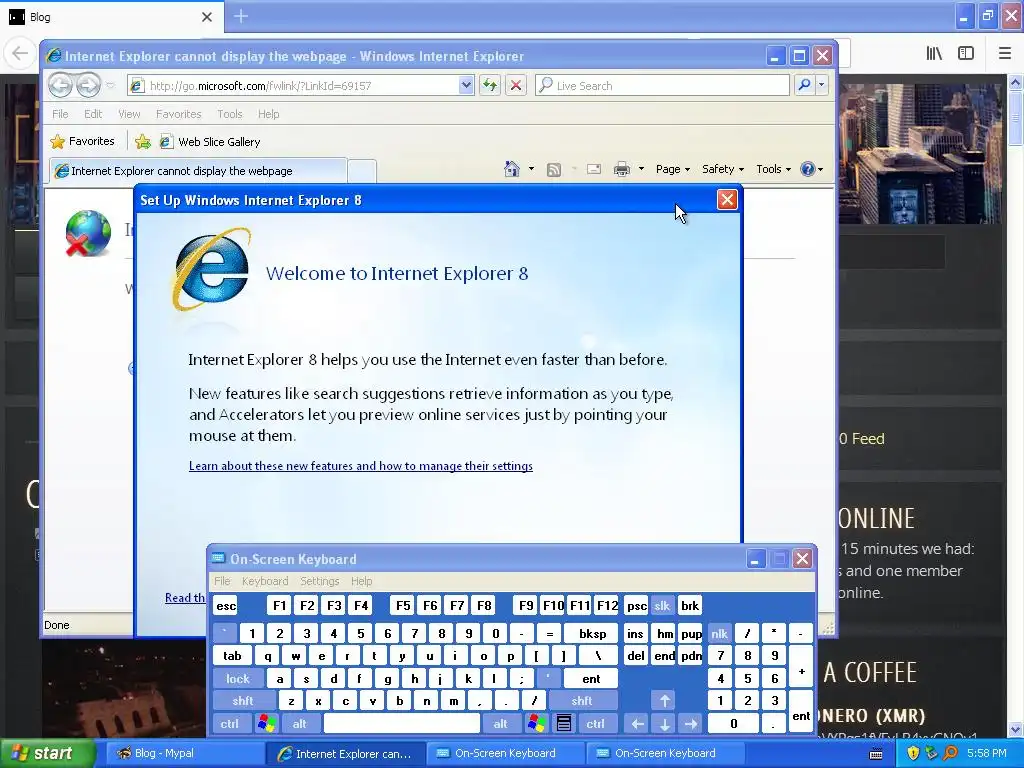Open Favorites menu in IE menu bar
Screen dimensions: 1024x768
coord(178,114)
